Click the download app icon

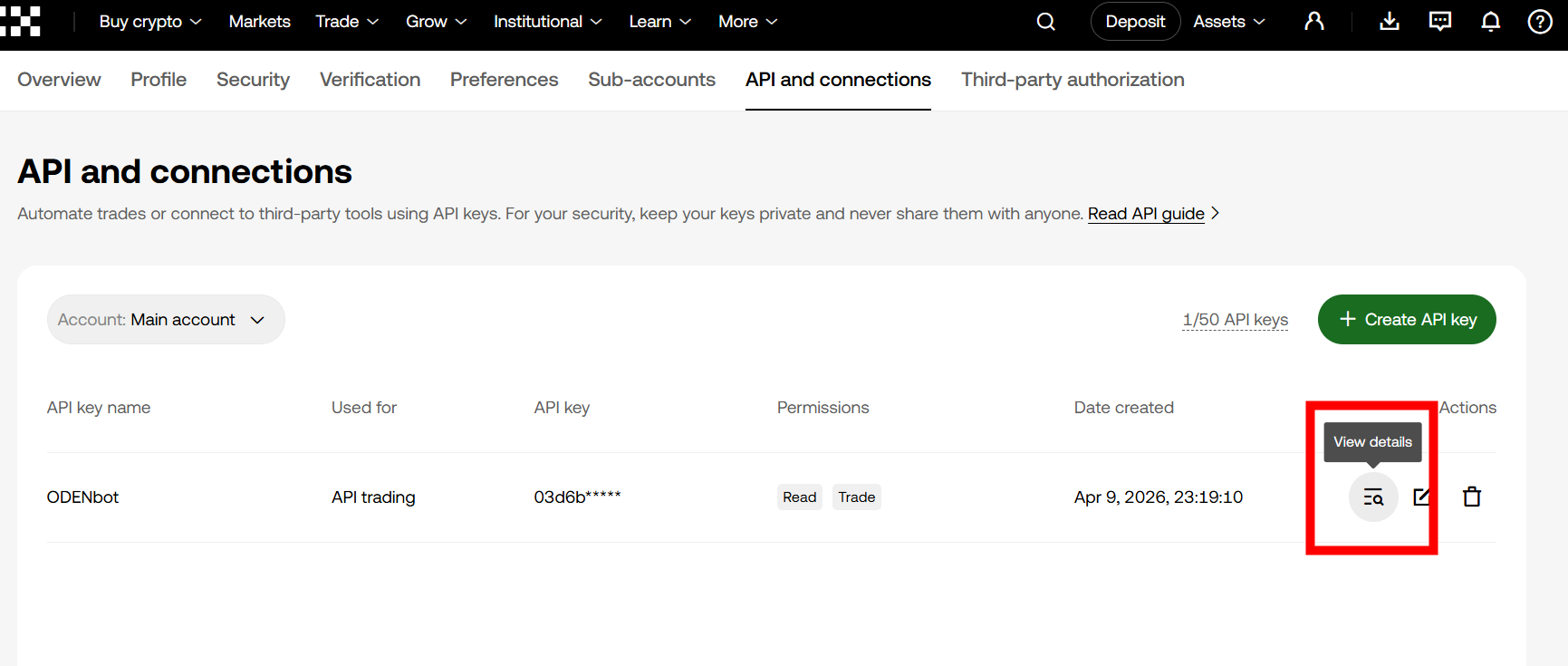pos(1389,22)
